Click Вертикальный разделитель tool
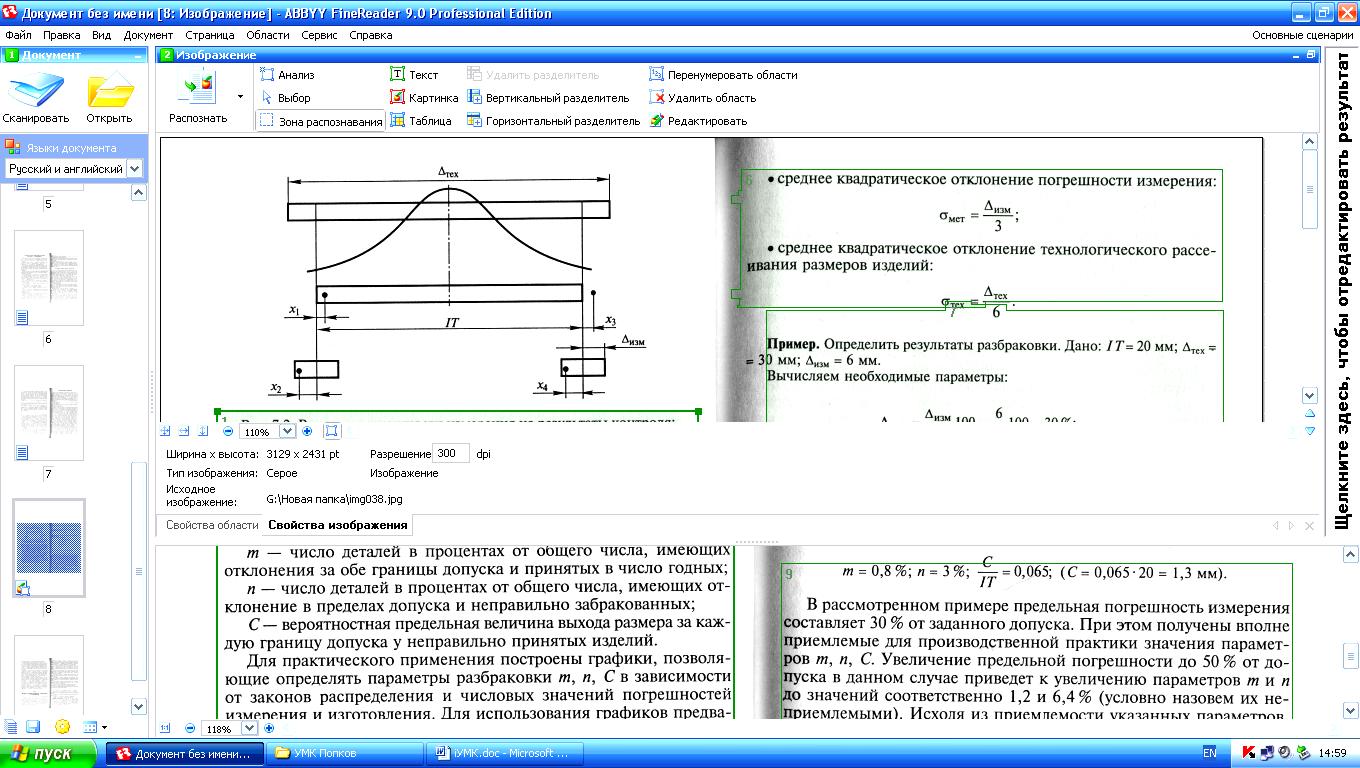The width and height of the screenshot is (1360, 768). tap(548, 98)
